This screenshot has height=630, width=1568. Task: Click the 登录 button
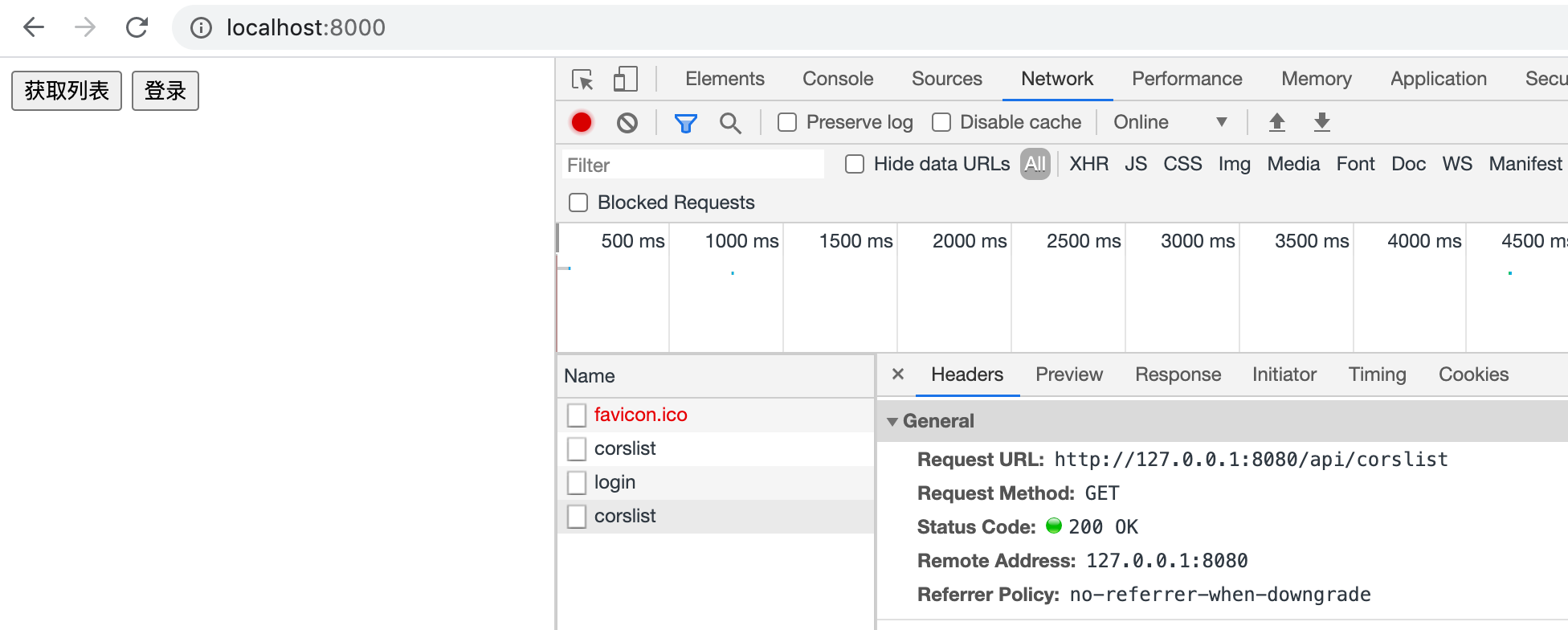pyautogui.click(x=165, y=91)
